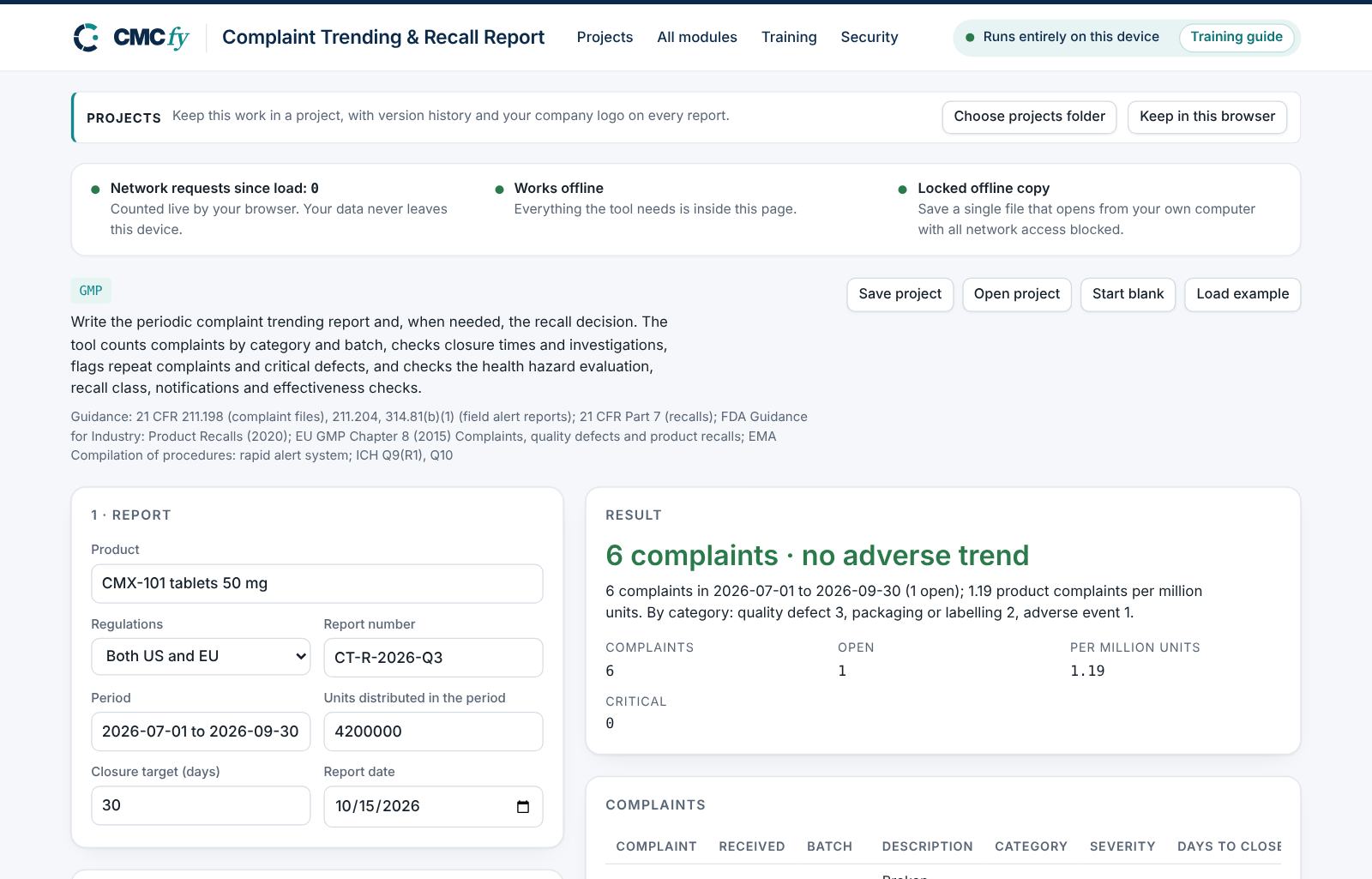The width and height of the screenshot is (1372, 879).
Task: Click the Save project button
Action: pyautogui.click(x=900, y=294)
